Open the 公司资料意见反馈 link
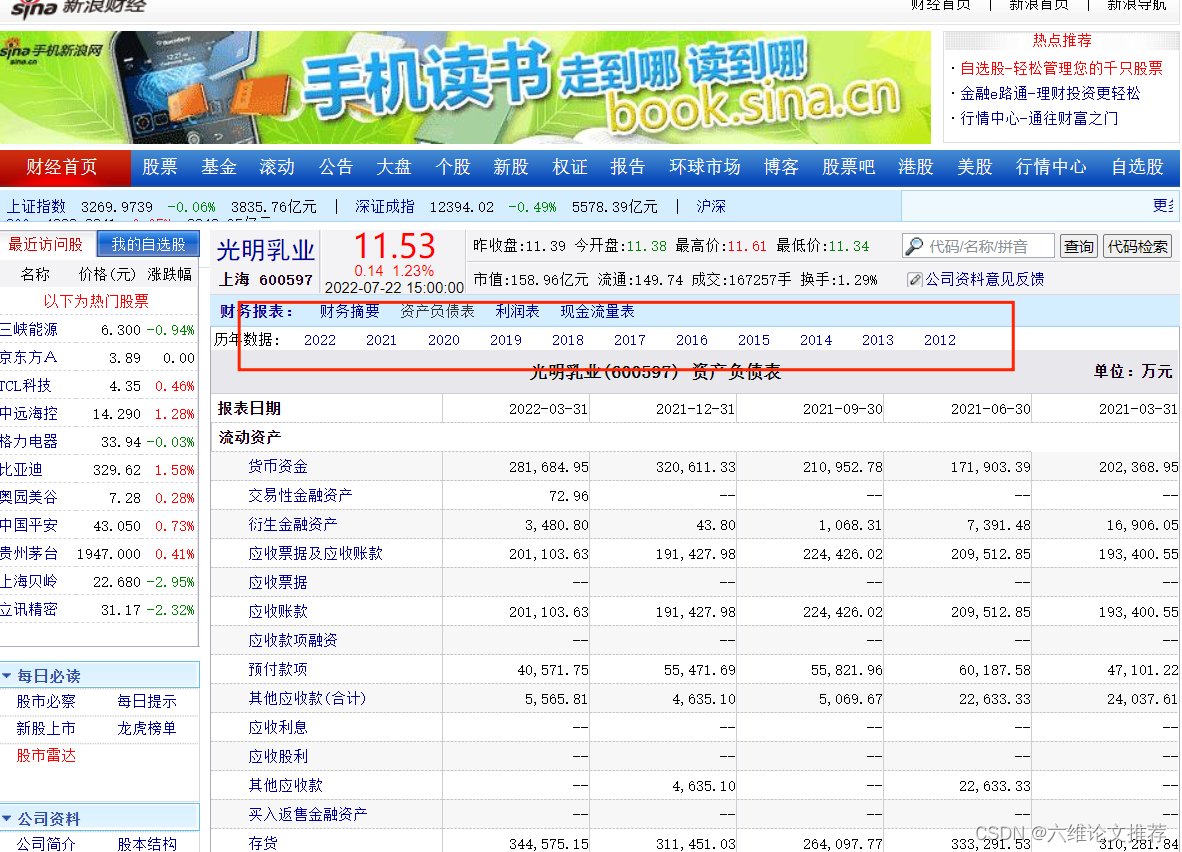 [984, 280]
